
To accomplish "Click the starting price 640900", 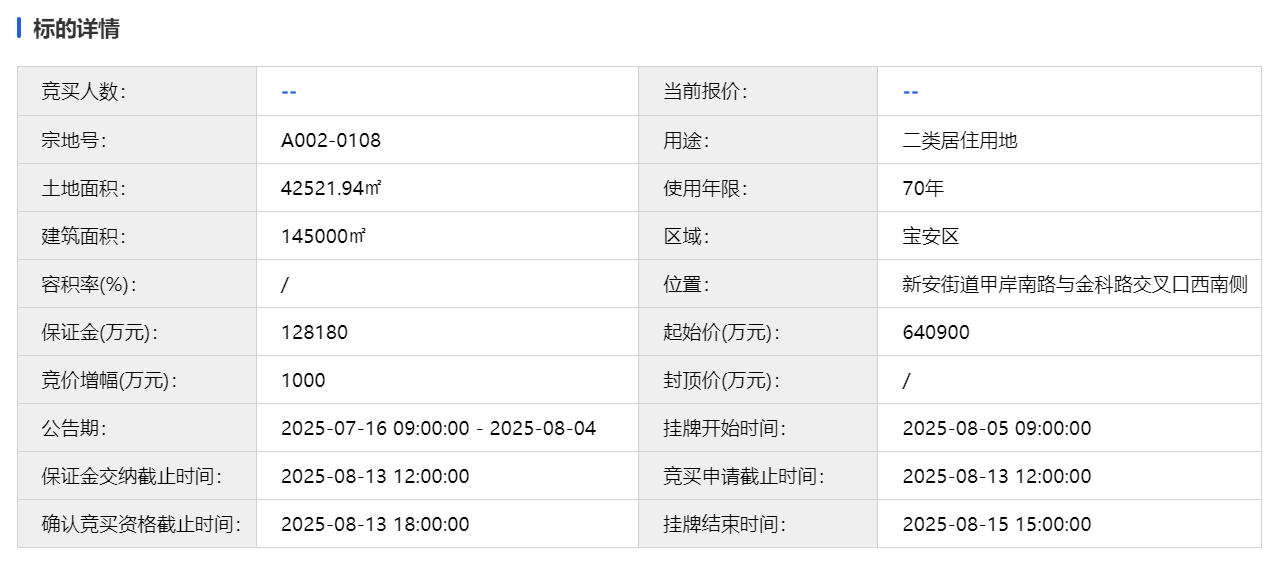I will (936, 332).
